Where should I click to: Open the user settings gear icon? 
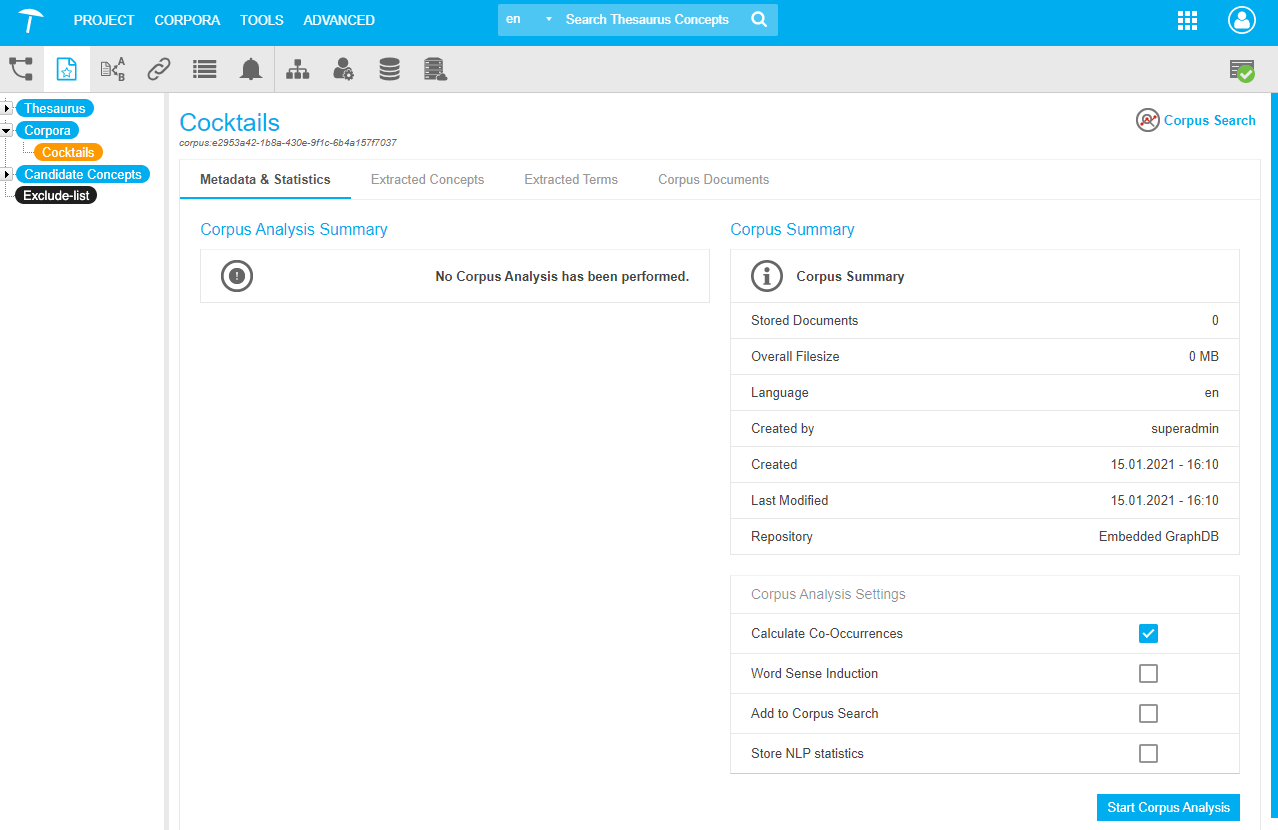[343, 69]
